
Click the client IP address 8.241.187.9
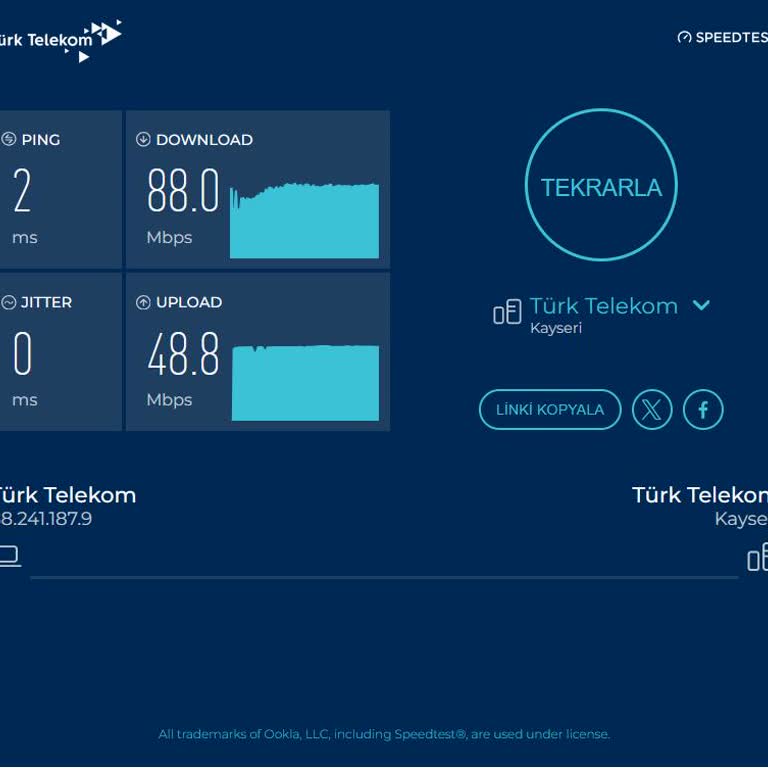pos(46,519)
